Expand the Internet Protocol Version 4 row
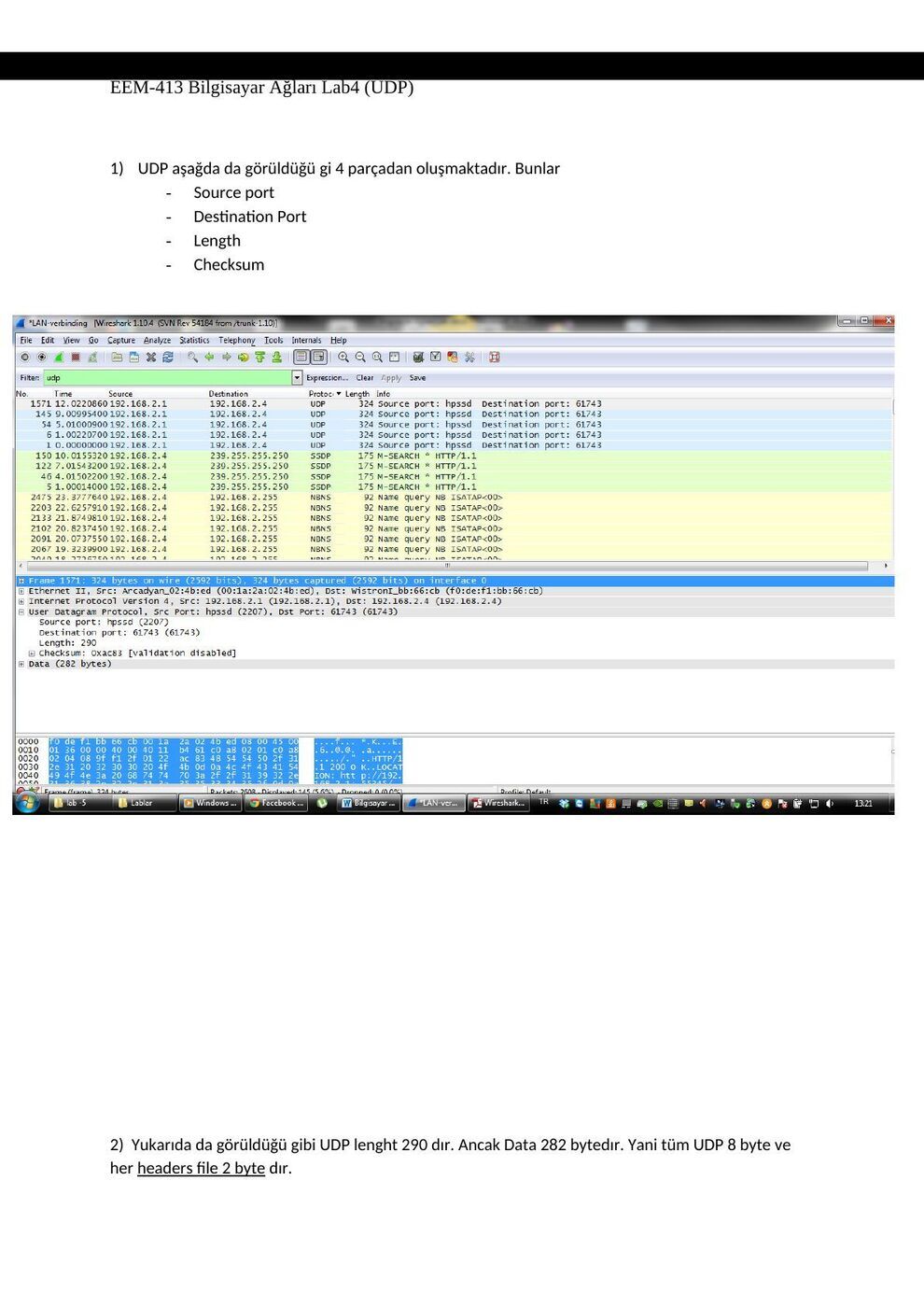This screenshot has height=1307, width=924. [x=21, y=601]
